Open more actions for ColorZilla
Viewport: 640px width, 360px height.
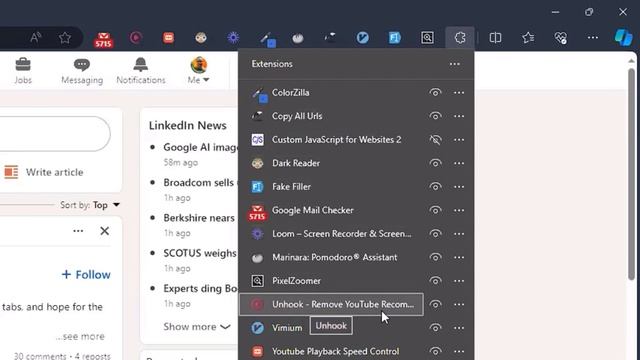(459, 93)
